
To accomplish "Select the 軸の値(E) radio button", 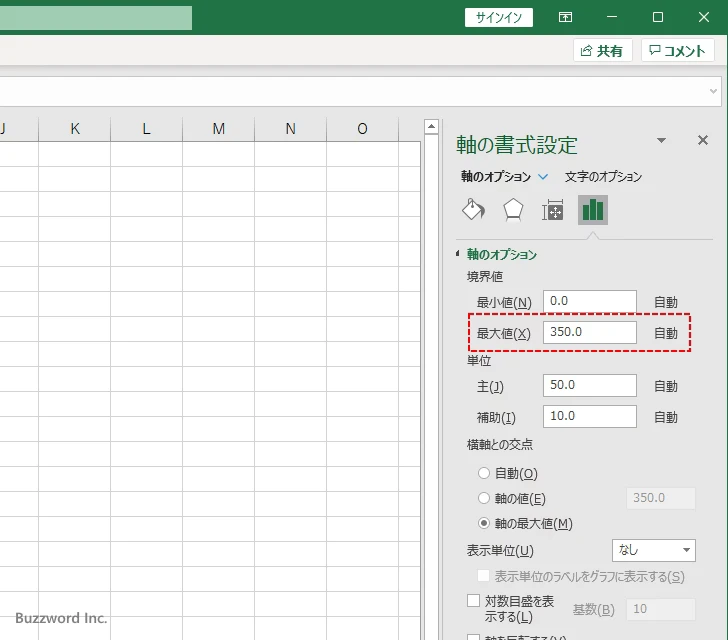I will (x=484, y=498).
